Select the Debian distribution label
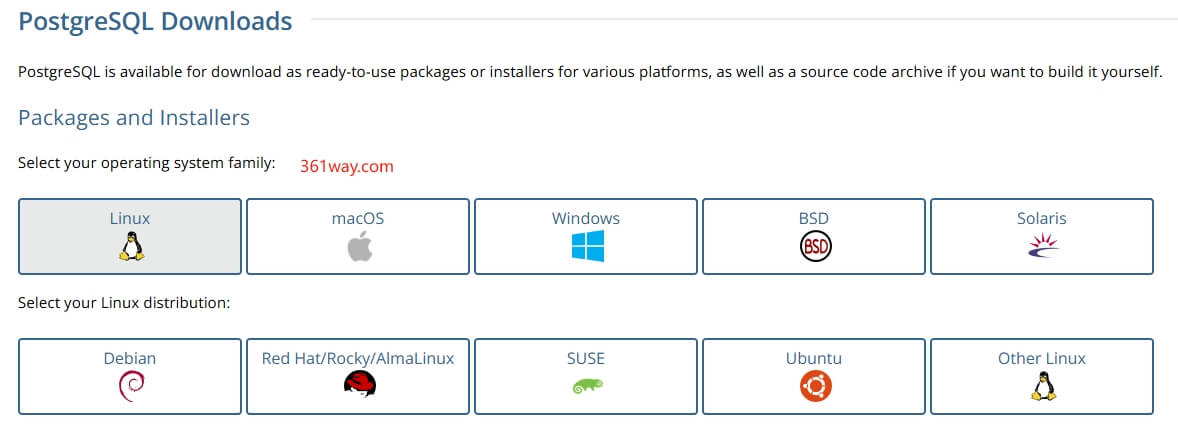Image resolution: width=1178 pixels, height=426 pixels. pos(130,358)
